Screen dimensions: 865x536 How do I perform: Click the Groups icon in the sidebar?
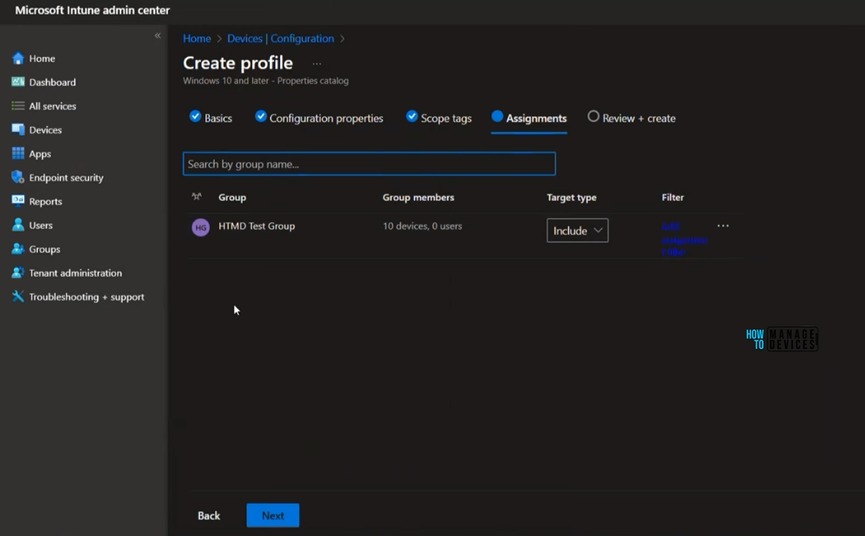tap(18, 249)
